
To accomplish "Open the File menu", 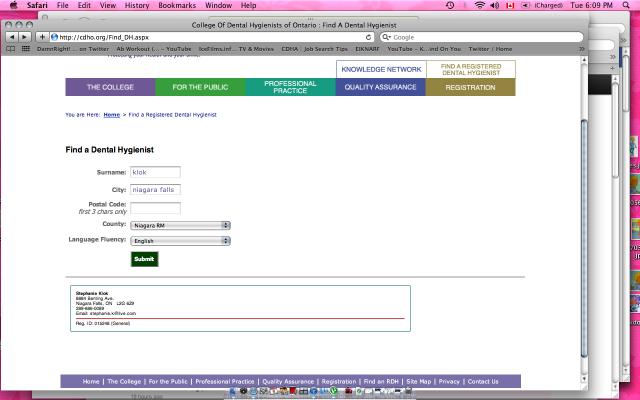I will 62,5.
